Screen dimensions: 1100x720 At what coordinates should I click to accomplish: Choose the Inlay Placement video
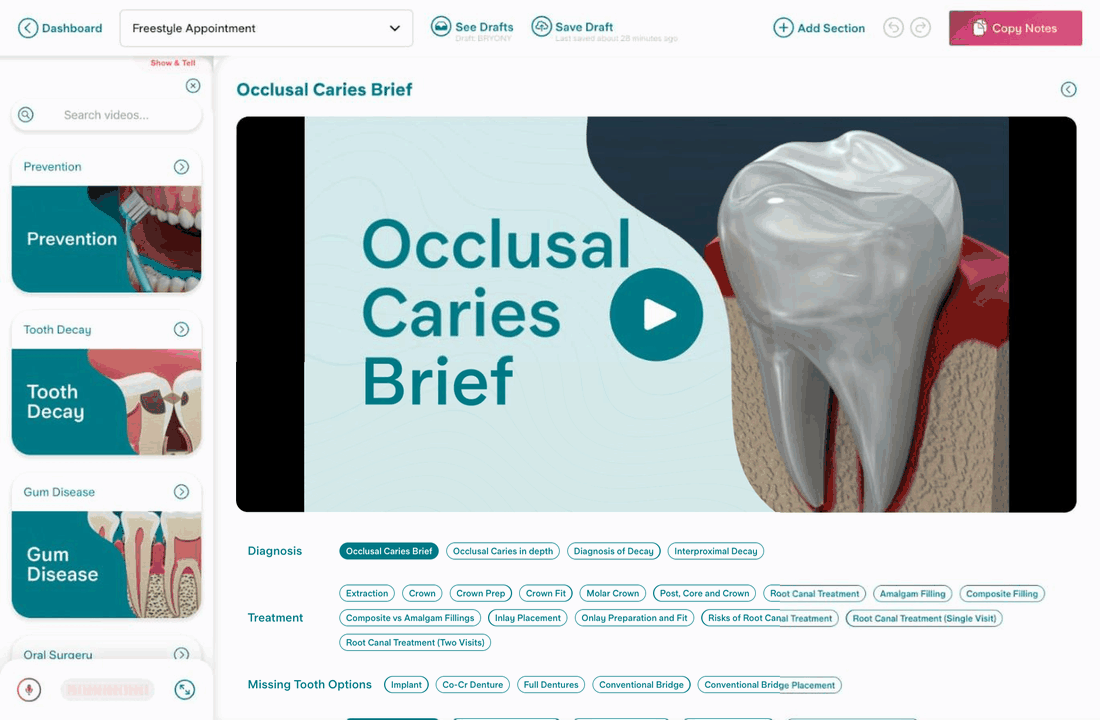[528, 618]
